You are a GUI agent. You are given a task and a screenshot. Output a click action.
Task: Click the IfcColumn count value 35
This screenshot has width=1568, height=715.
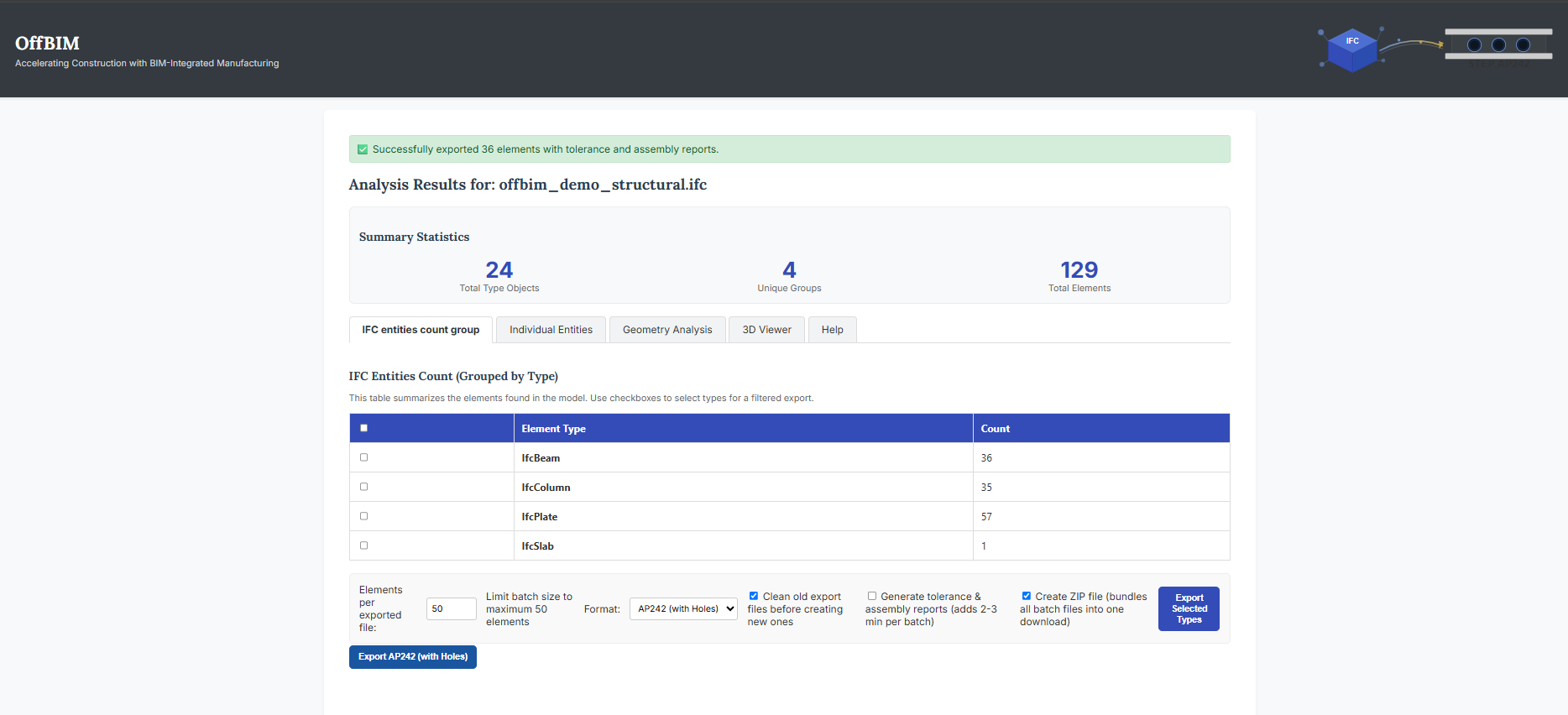[986, 488]
